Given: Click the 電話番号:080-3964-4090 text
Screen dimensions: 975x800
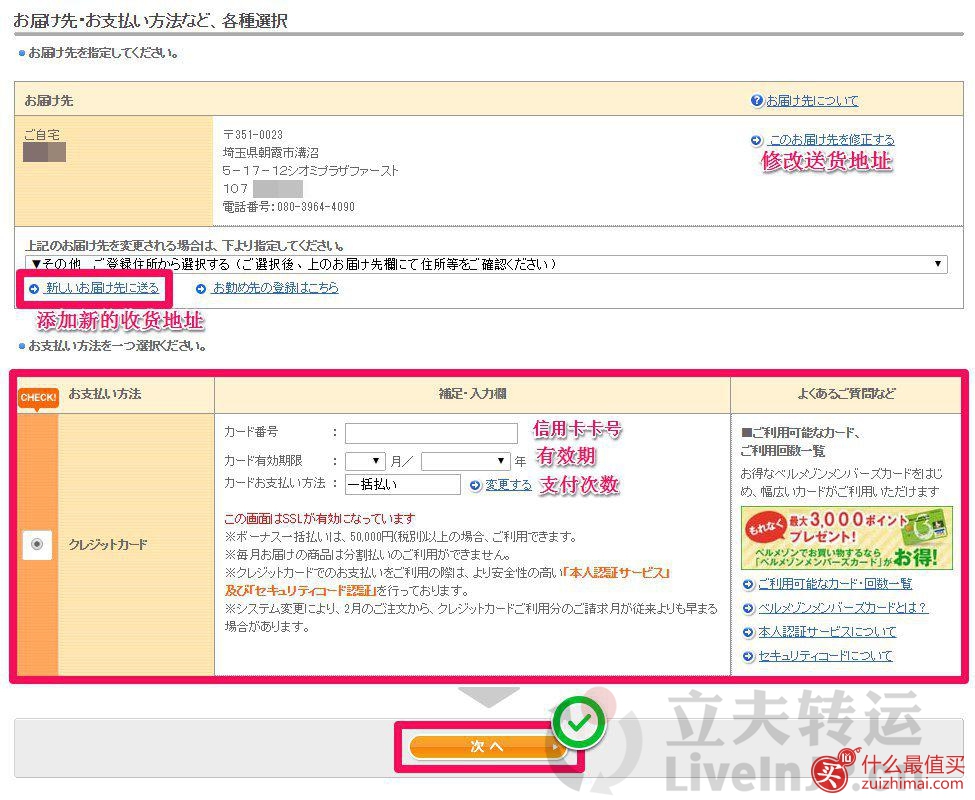Looking at the screenshot, I should pyautogui.click(x=289, y=207).
